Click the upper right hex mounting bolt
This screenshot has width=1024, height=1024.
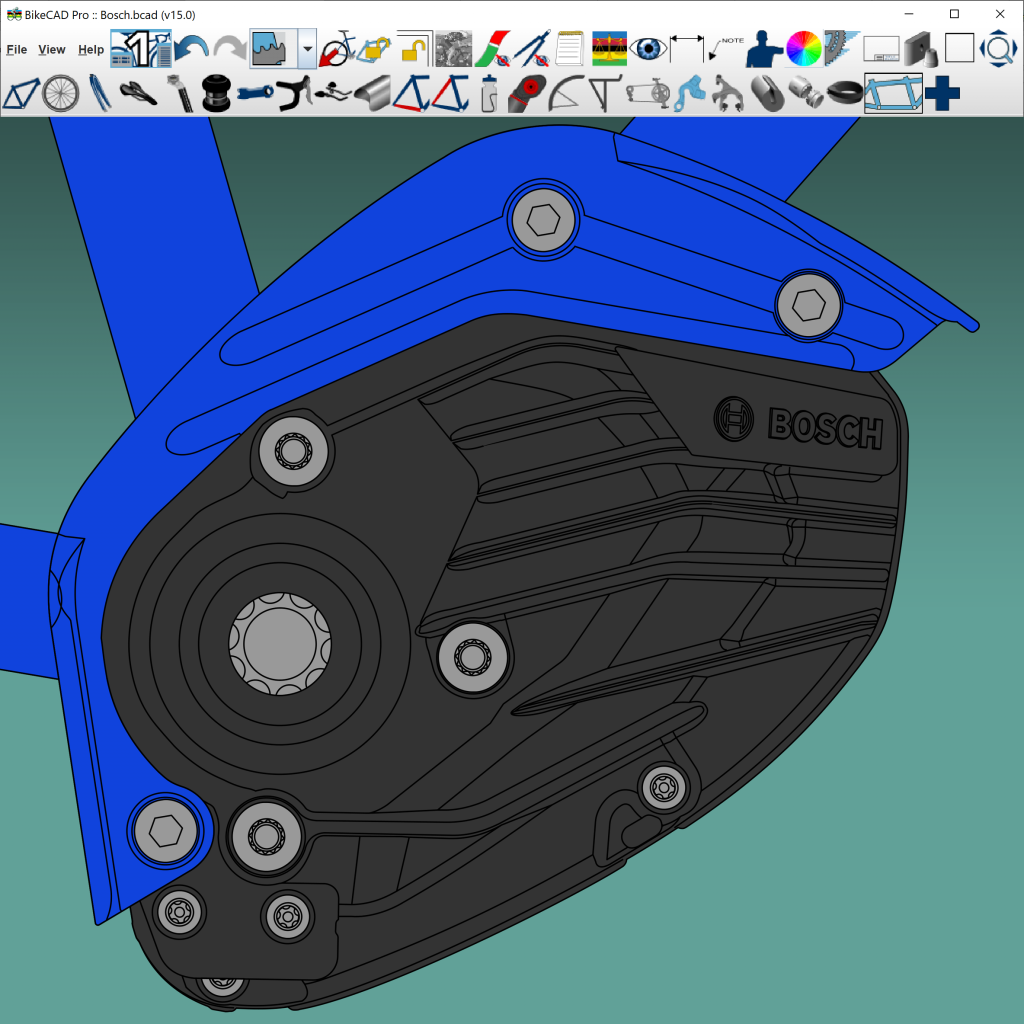pyautogui.click(x=808, y=306)
